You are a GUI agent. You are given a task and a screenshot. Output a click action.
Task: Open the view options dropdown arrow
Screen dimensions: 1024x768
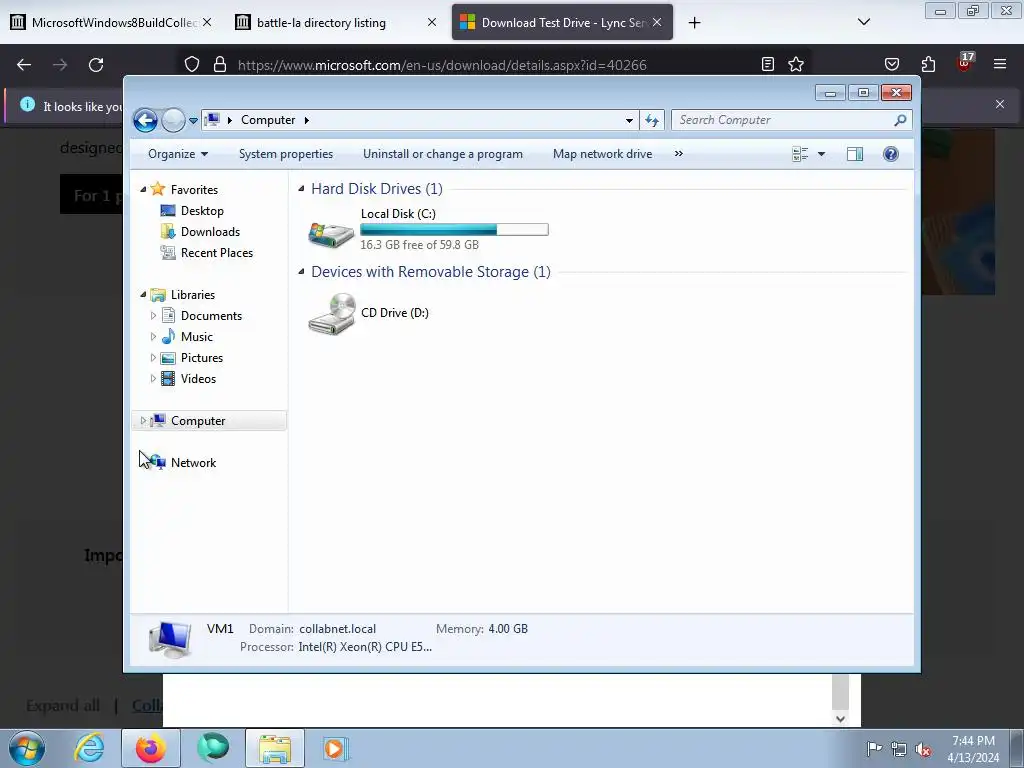[x=822, y=154]
